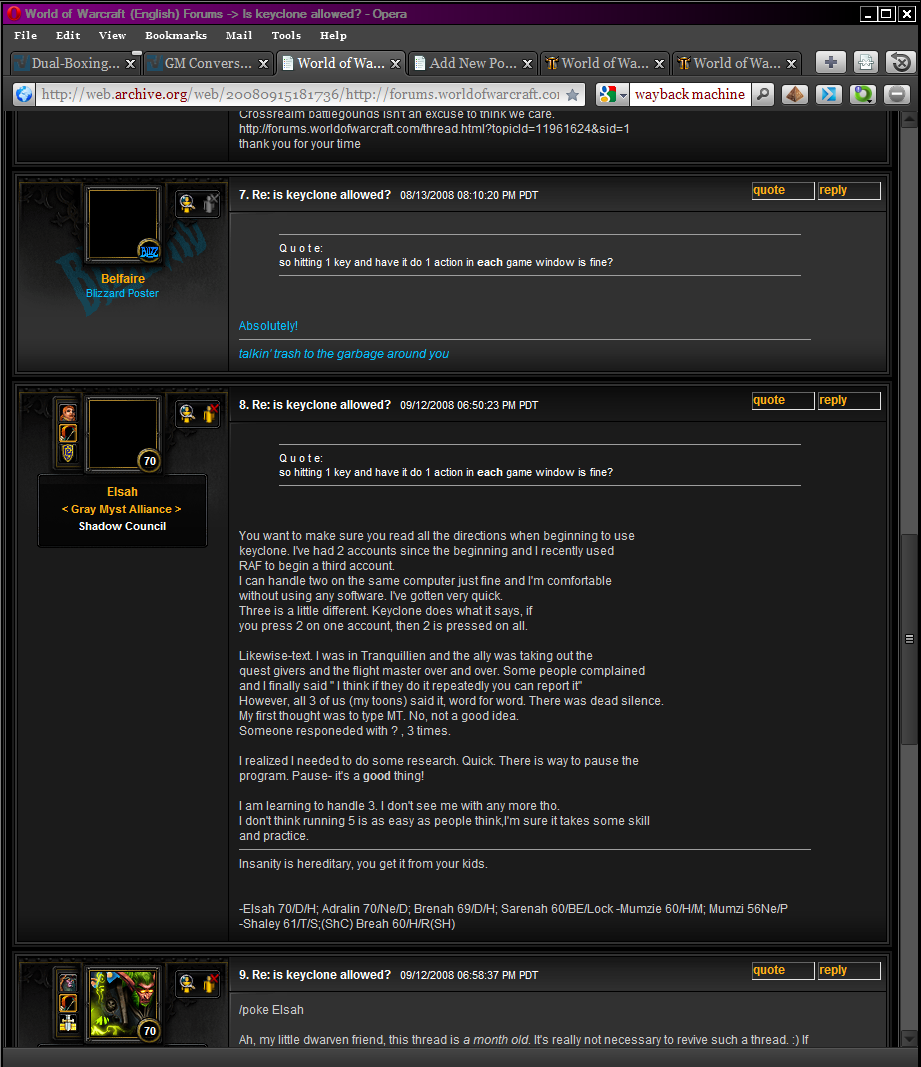
Task: Open the Gray Myst Alliance guild link
Action: pyautogui.click(x=122, y=509)
